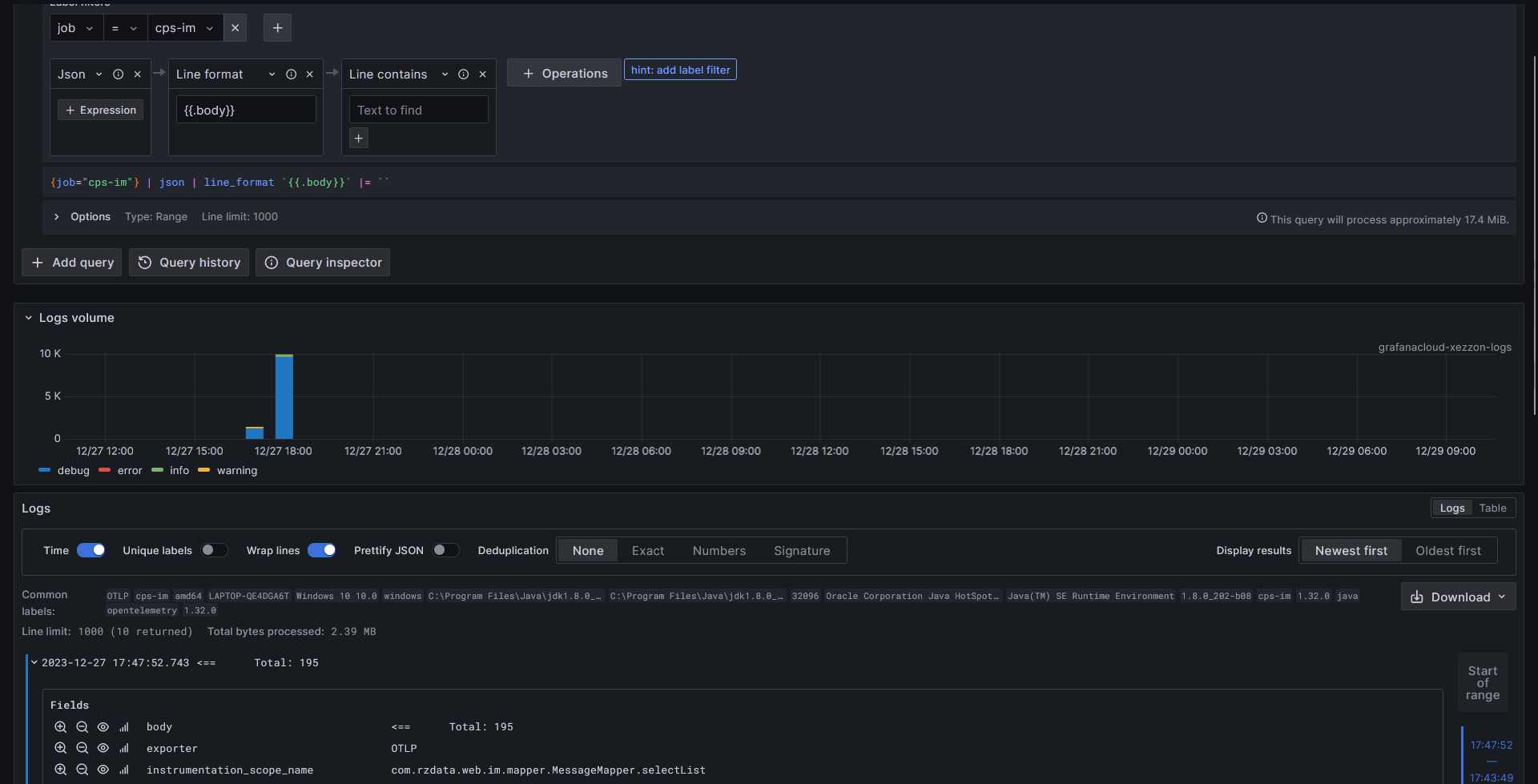Disable the Time toggle

(x=91, y=550)
